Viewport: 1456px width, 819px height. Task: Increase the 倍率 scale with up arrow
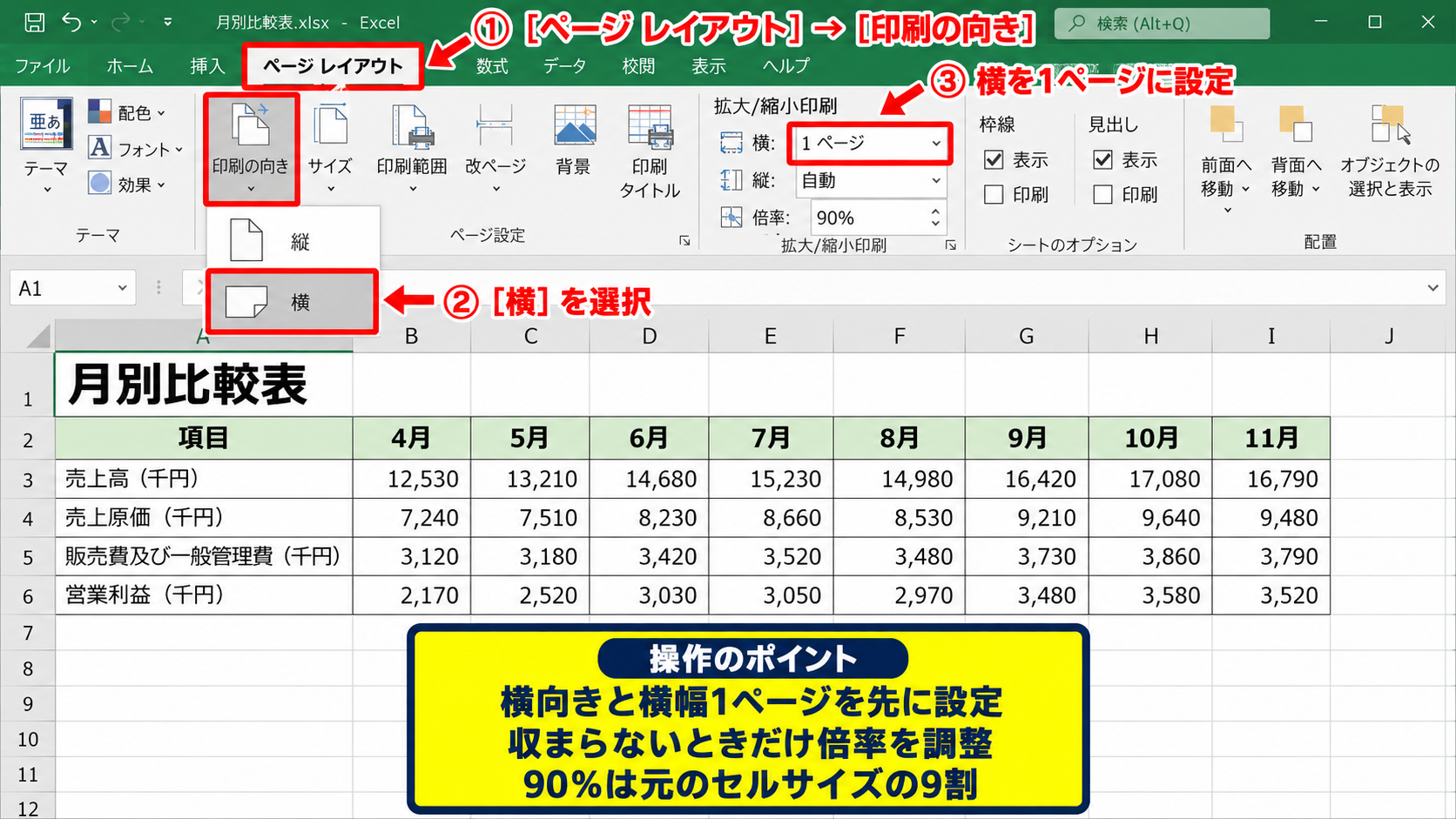(x=935, y=211)
